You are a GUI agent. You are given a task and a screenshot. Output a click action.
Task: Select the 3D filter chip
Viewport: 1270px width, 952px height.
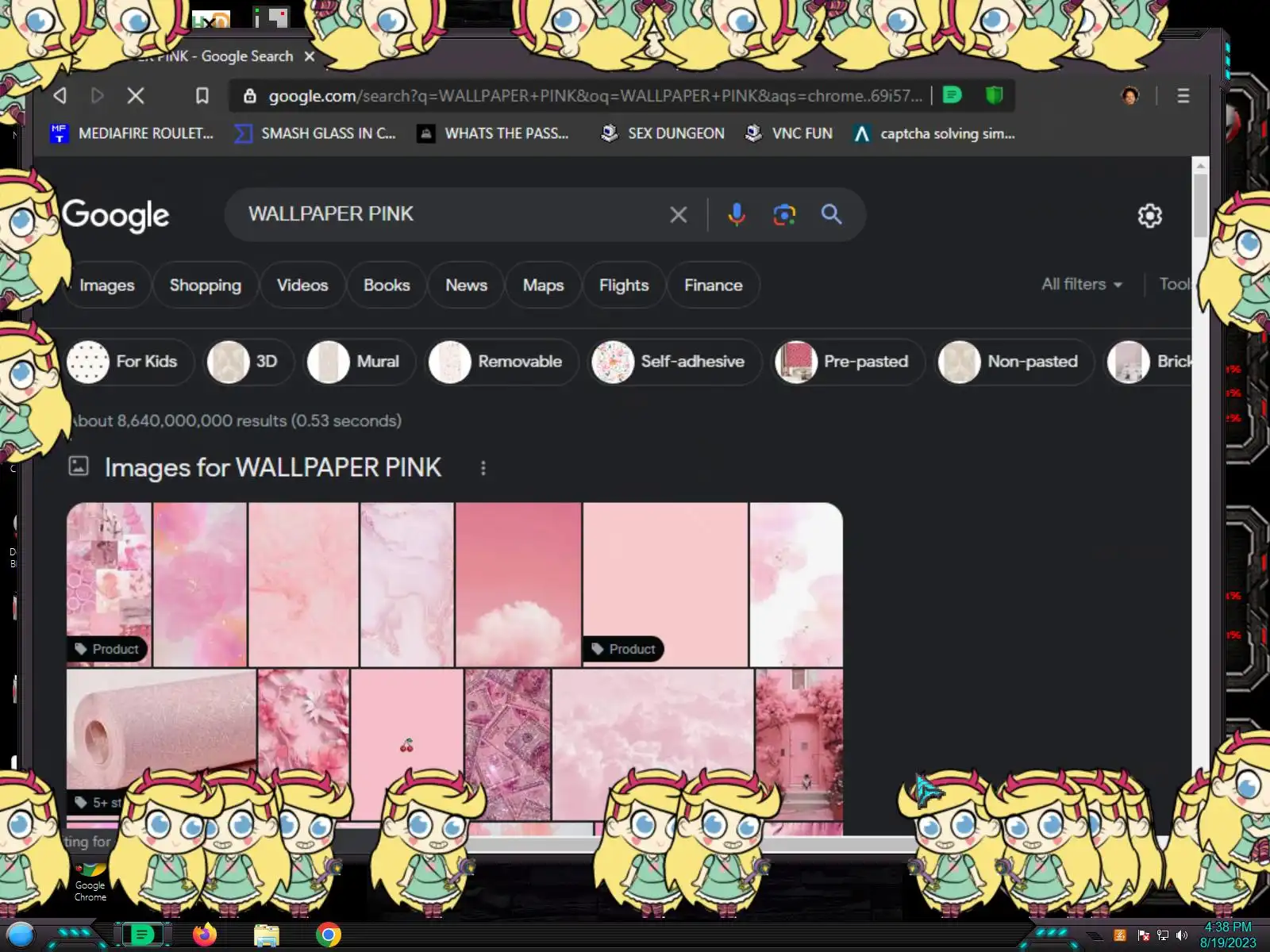(x=248, y=362)
